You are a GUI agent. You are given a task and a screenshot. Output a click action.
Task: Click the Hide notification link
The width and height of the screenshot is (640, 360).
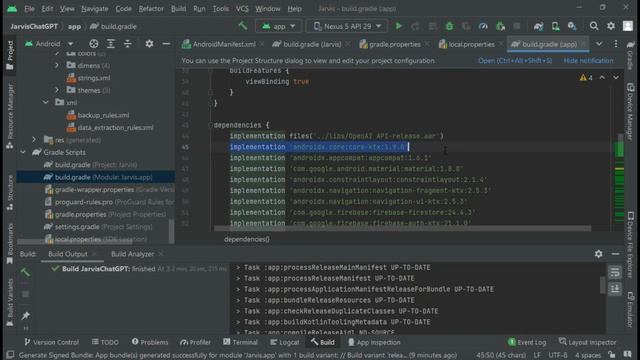pos(588,60)
